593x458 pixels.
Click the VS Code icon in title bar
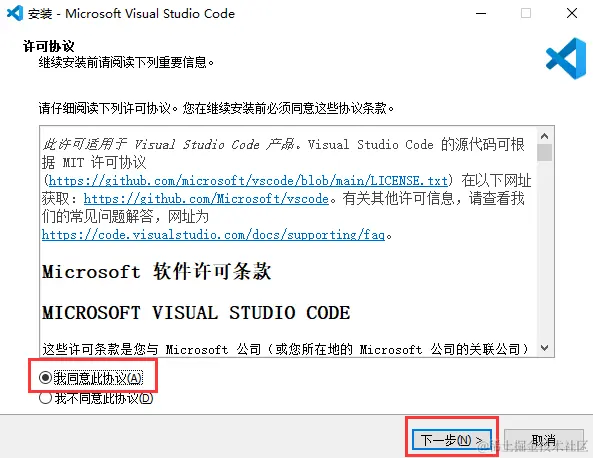pyautogui.click(x=15, y=14)
